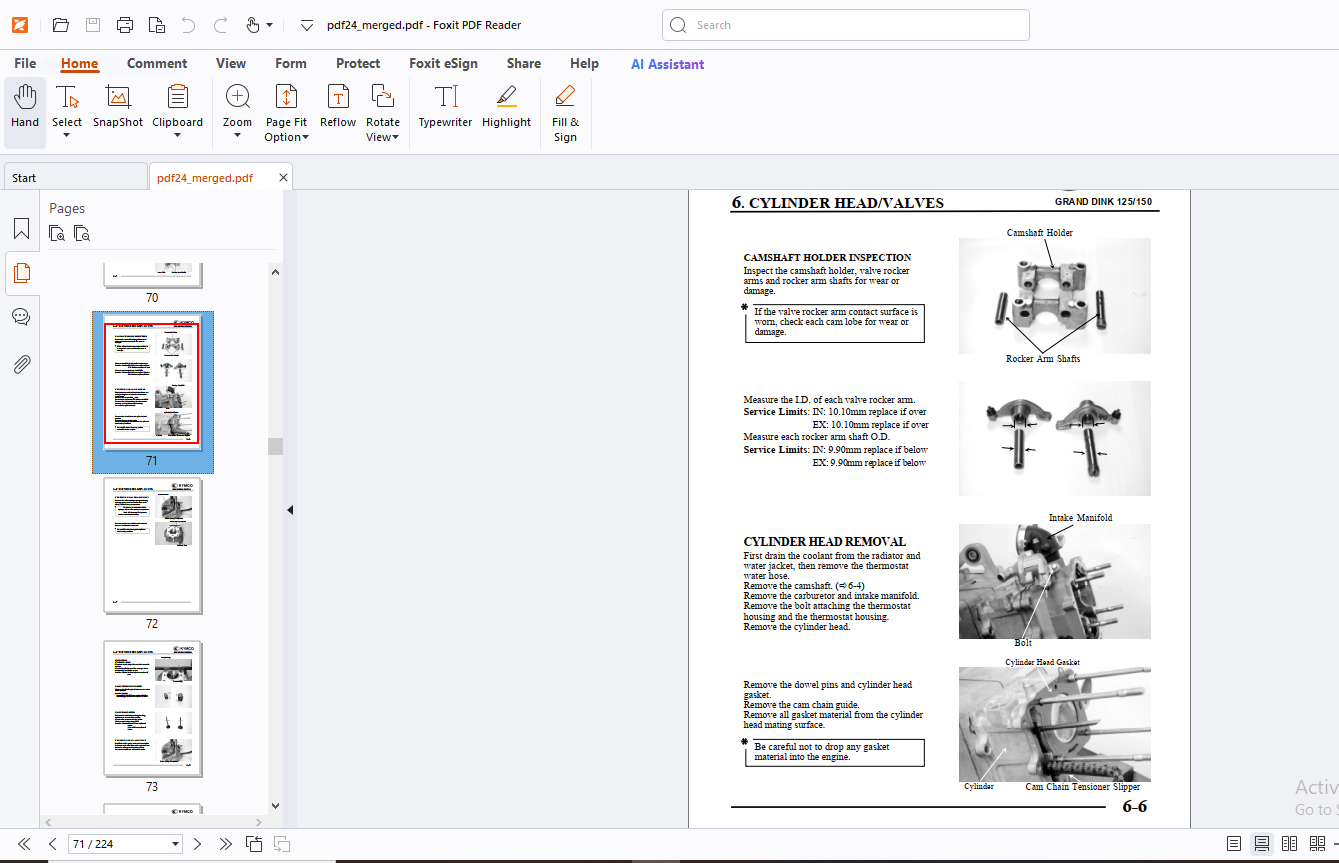Switch to single page view mode

[1234, 844]
